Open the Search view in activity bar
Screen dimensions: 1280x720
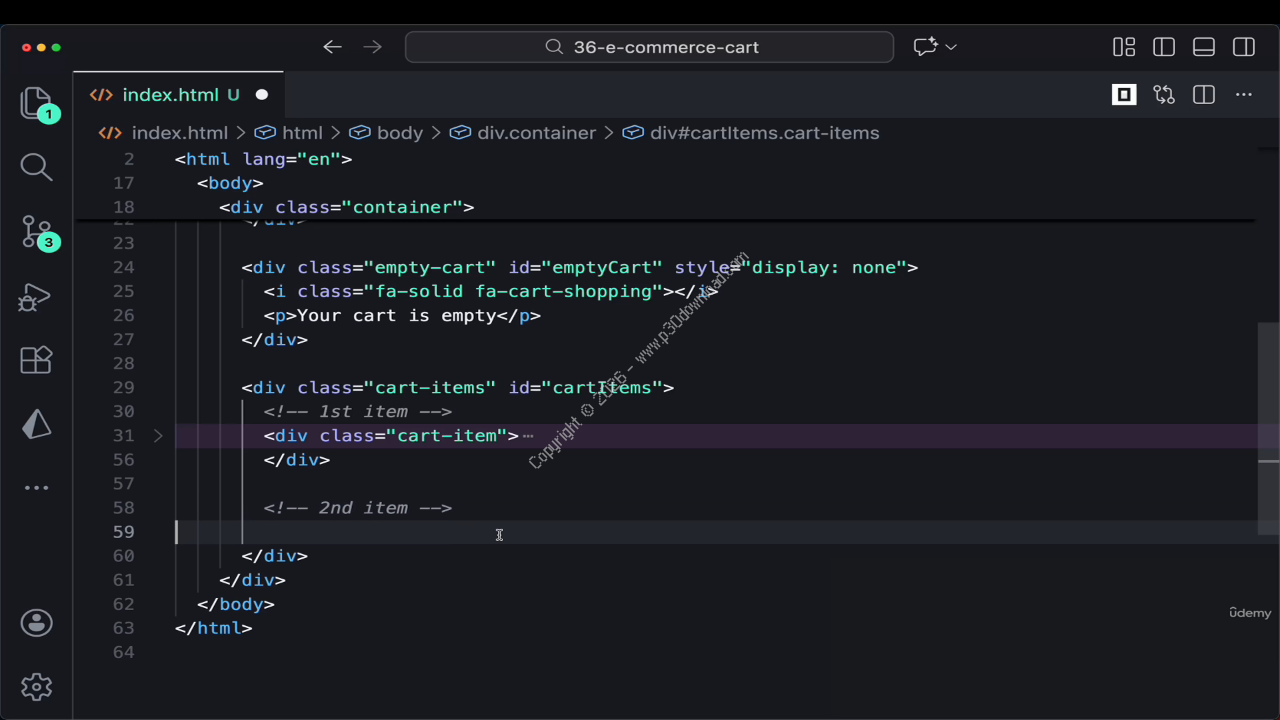pyautogui.click(x=36, y=167)
